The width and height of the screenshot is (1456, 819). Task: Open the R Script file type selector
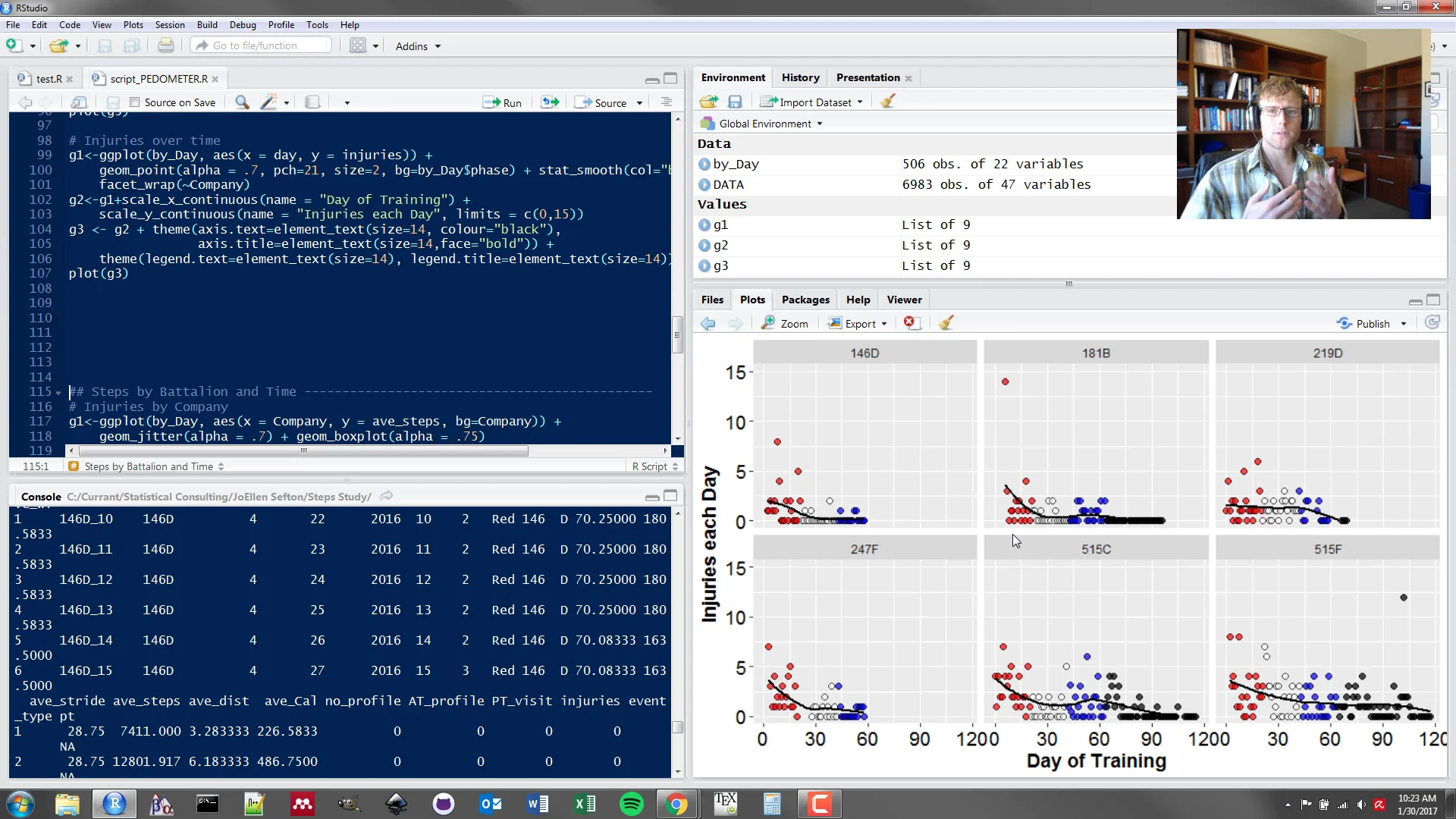pyautogui.click(x=655, y=466)
